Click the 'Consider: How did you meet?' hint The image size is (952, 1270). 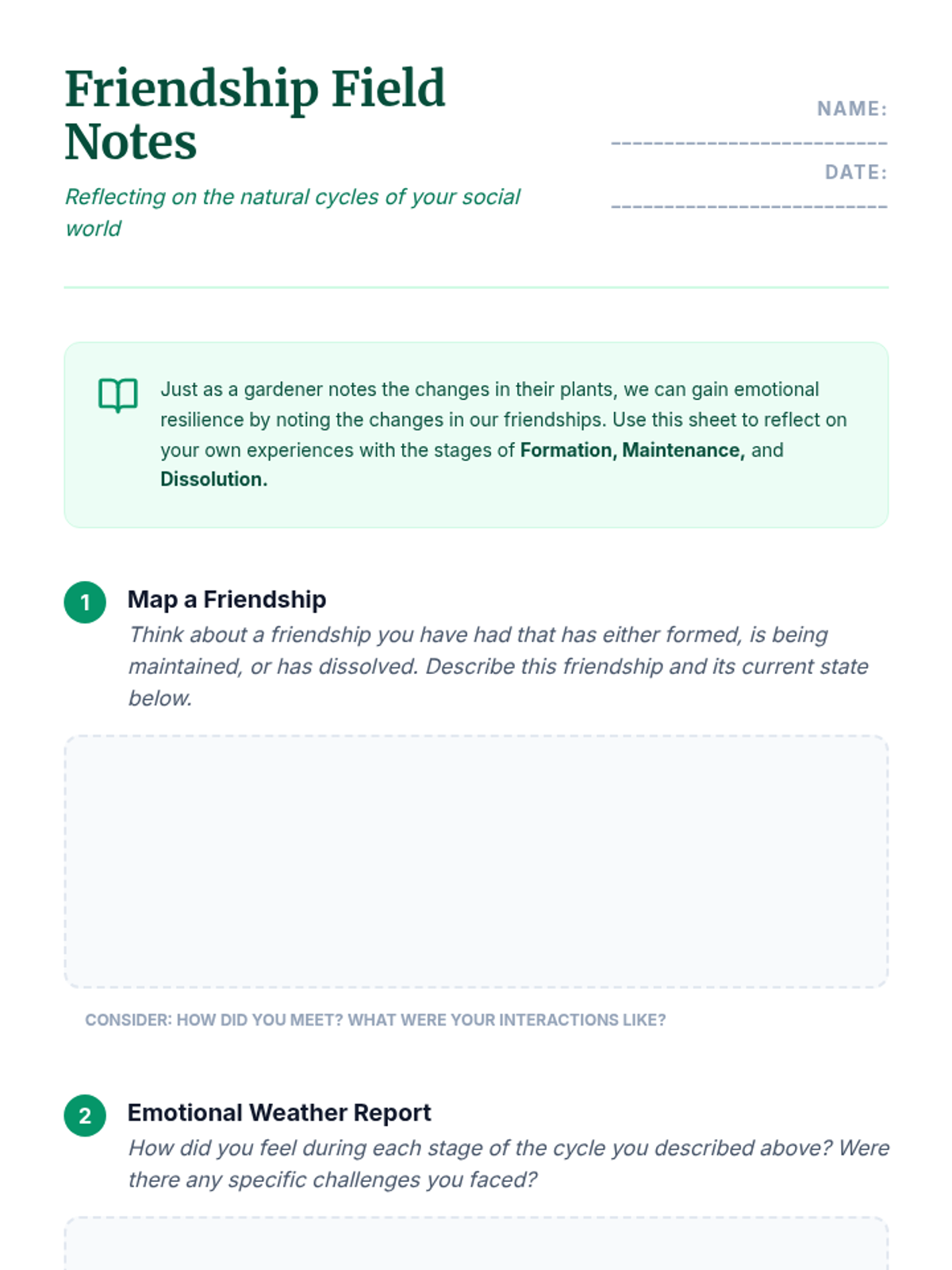click(375, 1020)
